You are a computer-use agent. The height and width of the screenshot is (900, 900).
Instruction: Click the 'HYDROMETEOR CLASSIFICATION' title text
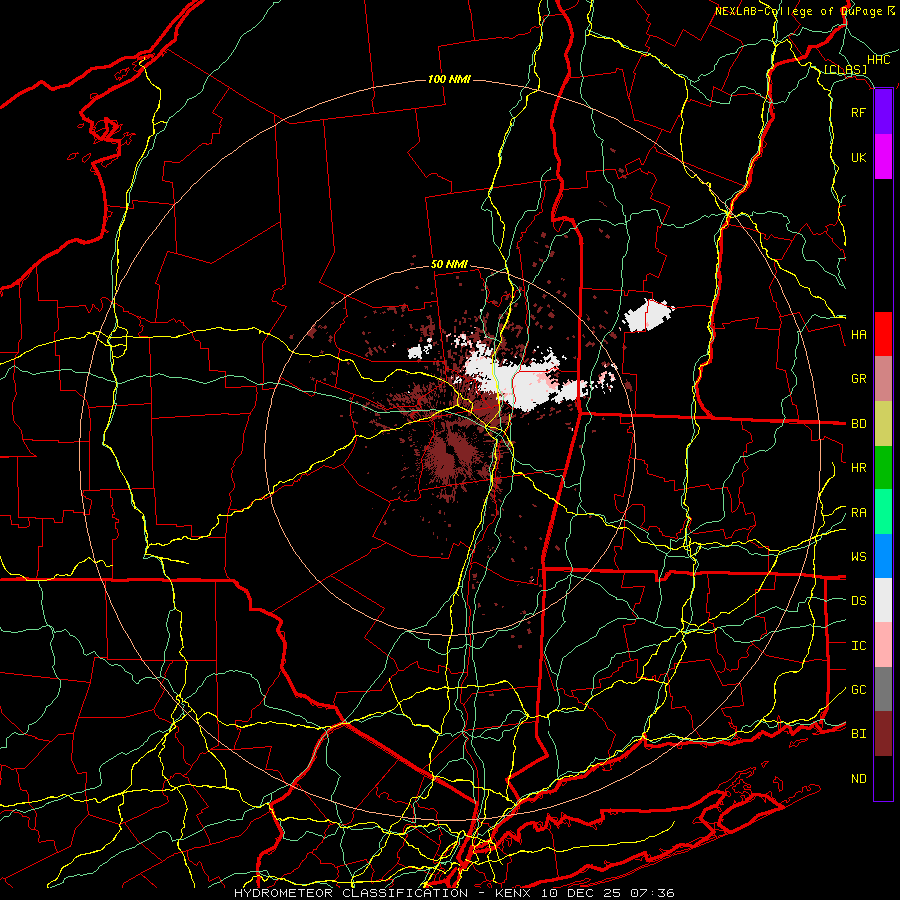point(351,893)
